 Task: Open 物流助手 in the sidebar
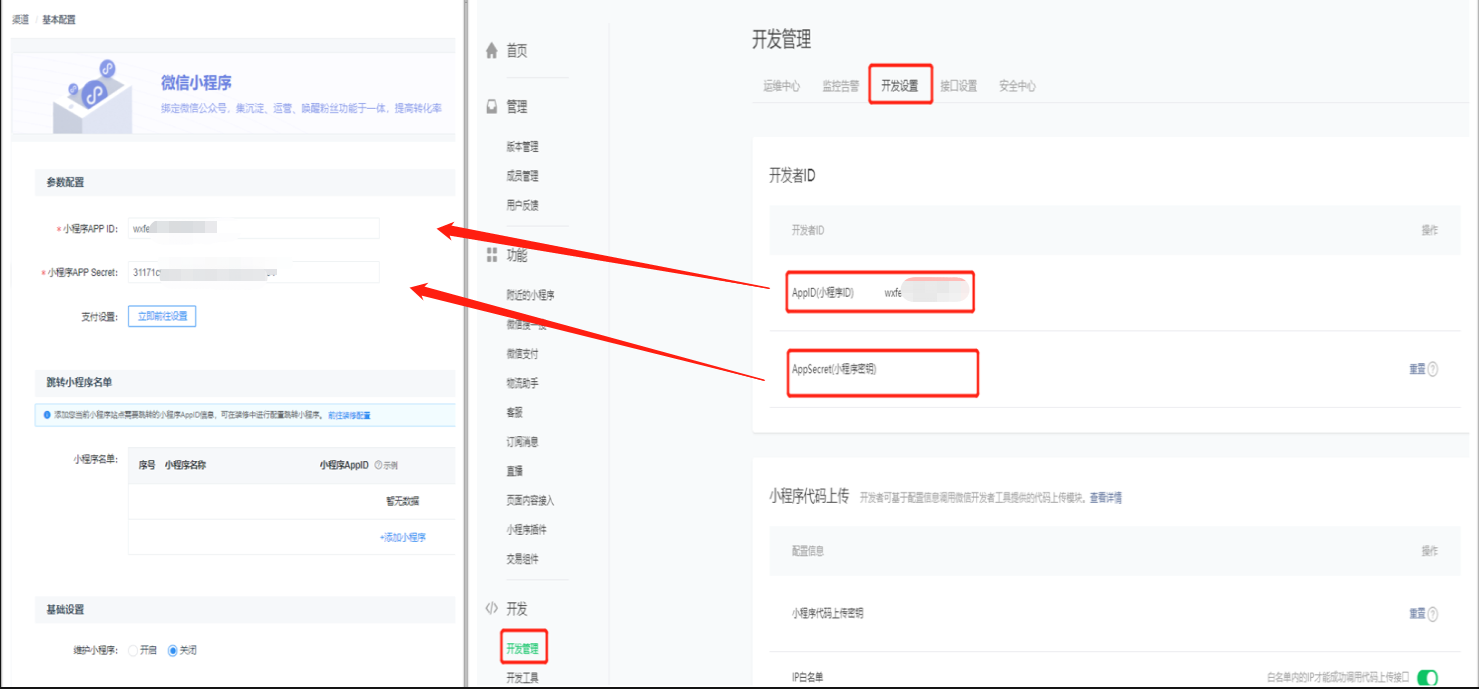click(522, 383)
